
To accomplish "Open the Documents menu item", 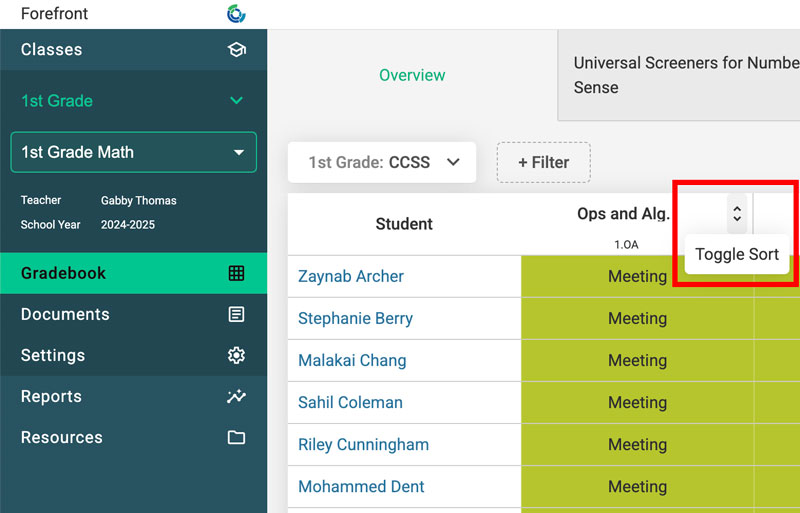I will (65, 314).
